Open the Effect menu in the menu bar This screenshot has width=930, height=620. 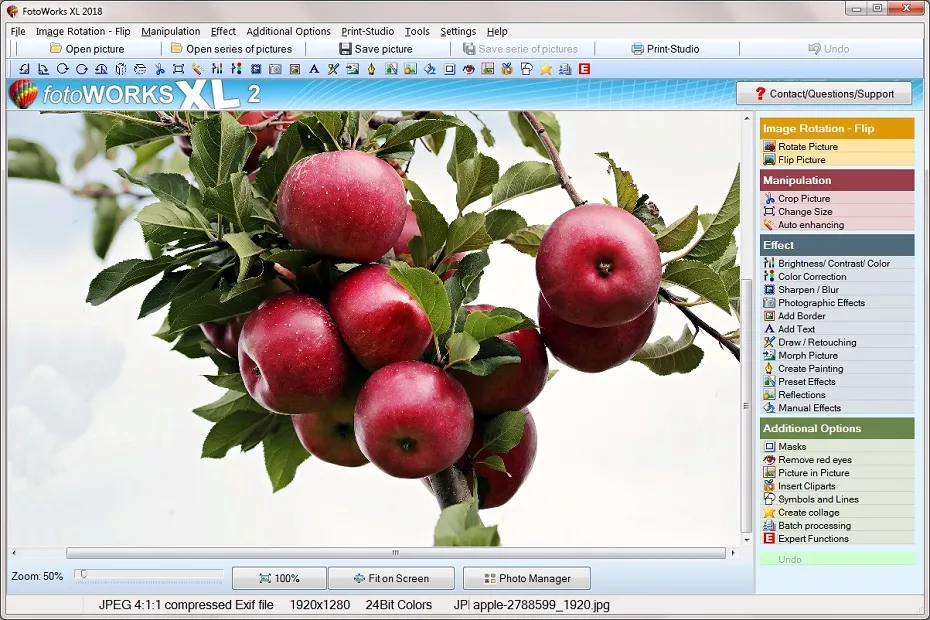[x=223, y=31]
